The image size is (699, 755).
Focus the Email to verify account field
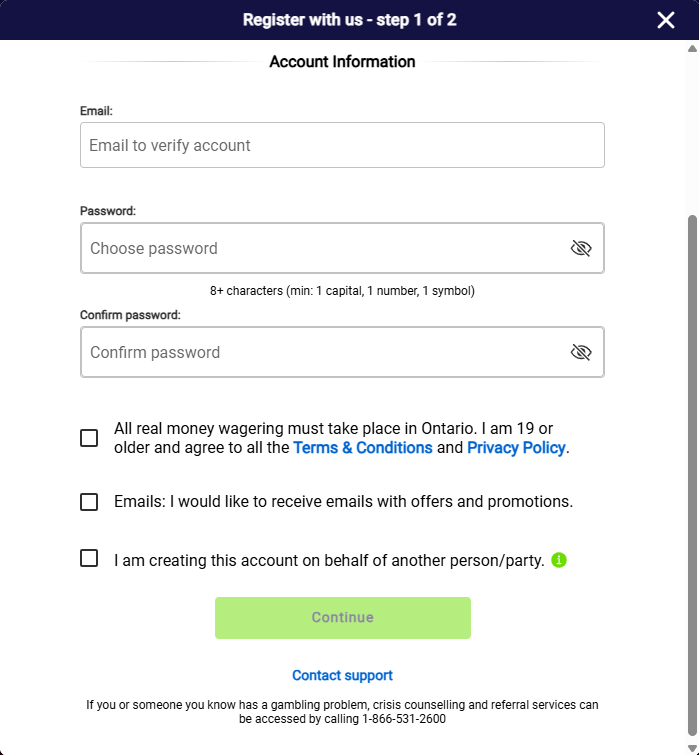pyautogui.click(x=342, y=145)
